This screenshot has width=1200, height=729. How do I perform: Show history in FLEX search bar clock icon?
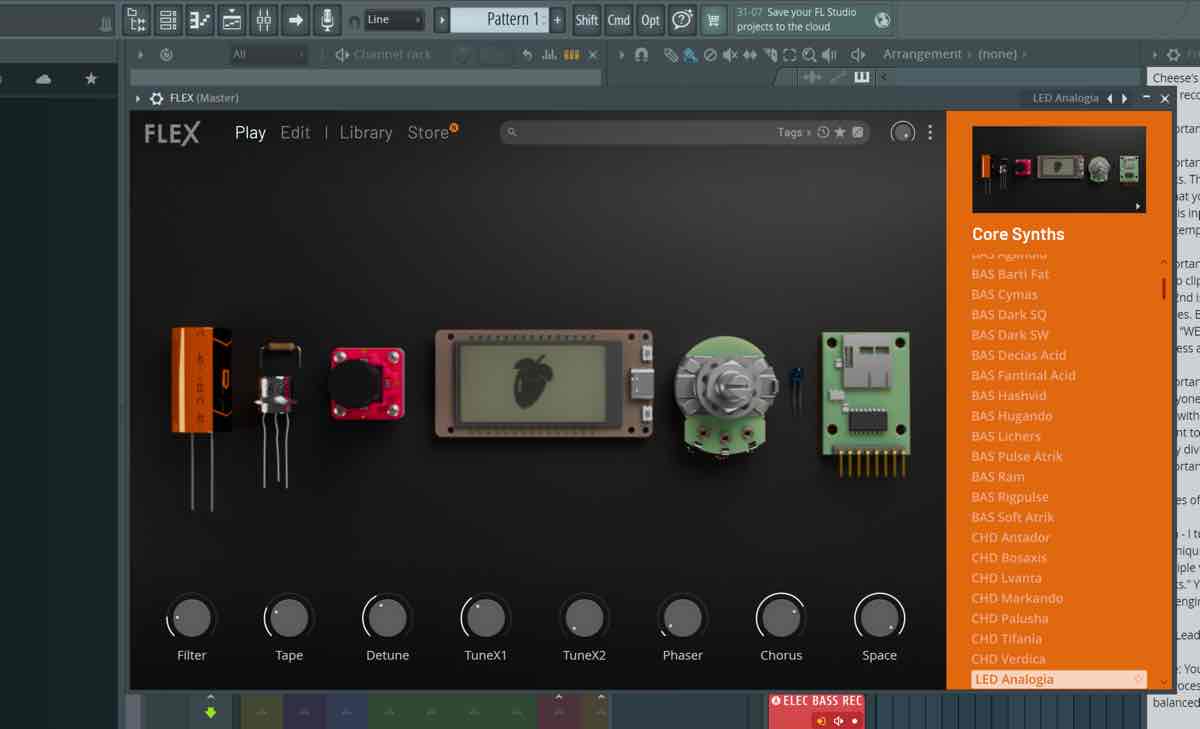823,132
